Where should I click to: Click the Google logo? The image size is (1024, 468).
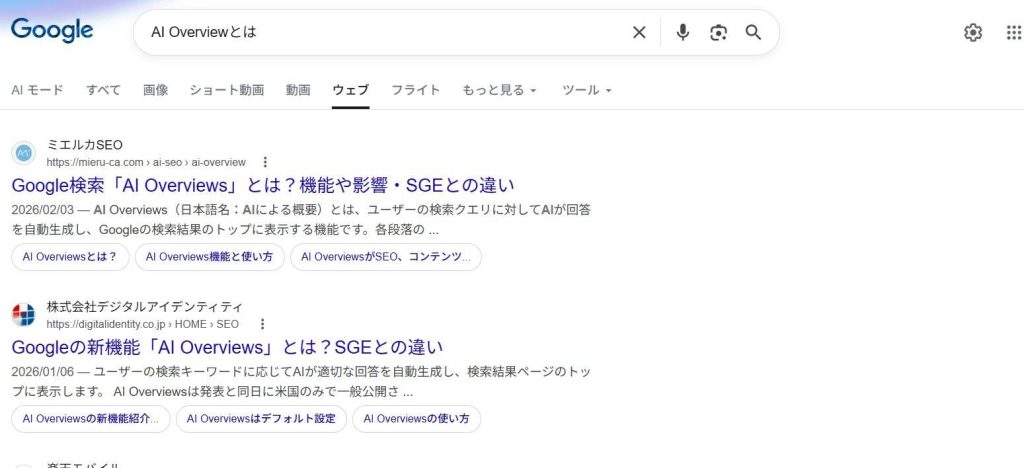coord(52,30)
